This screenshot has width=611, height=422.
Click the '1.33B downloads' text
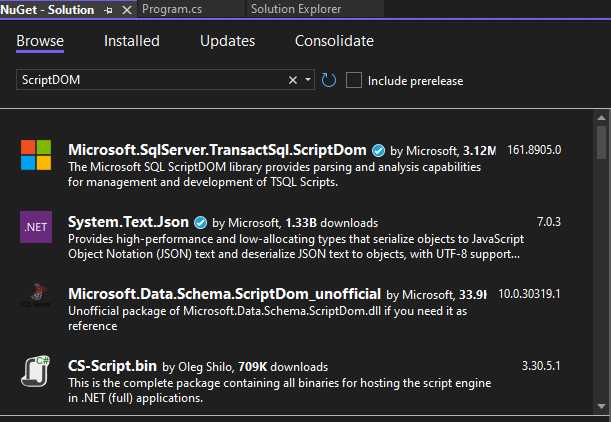332,223
